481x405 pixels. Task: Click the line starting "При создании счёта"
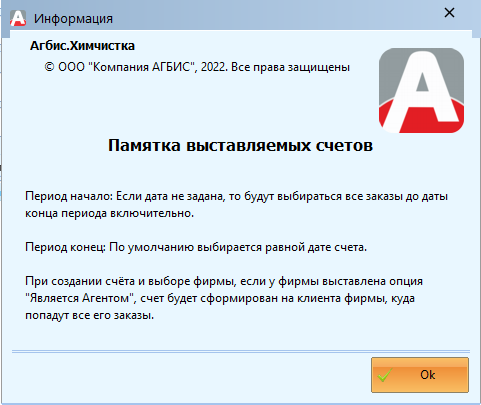(224, 281)
